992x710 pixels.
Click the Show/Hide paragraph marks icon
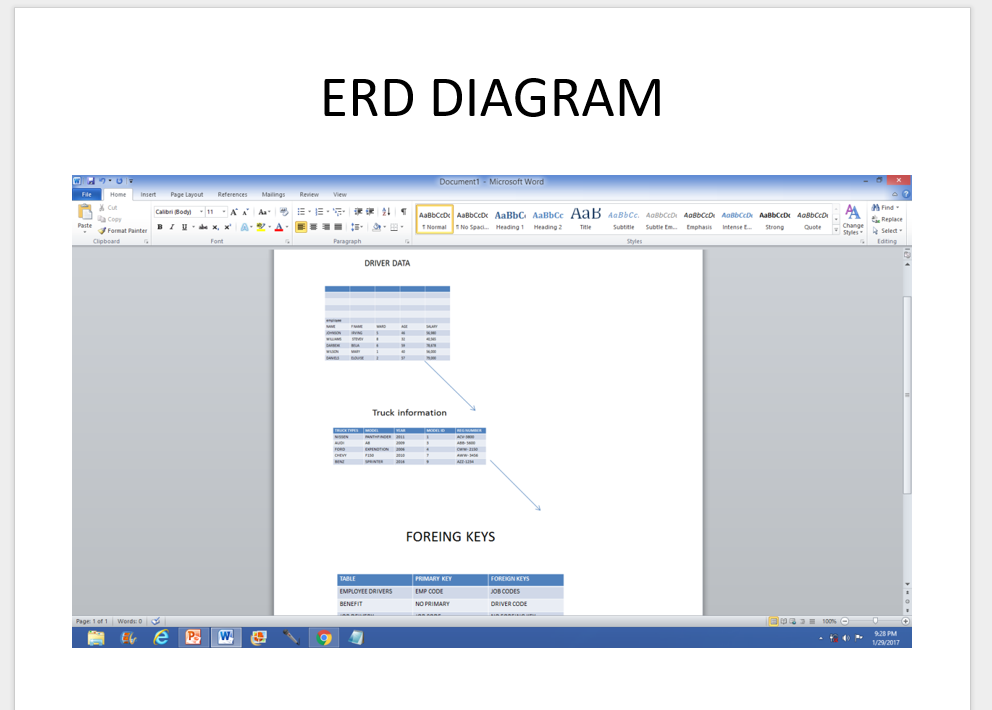403,212
